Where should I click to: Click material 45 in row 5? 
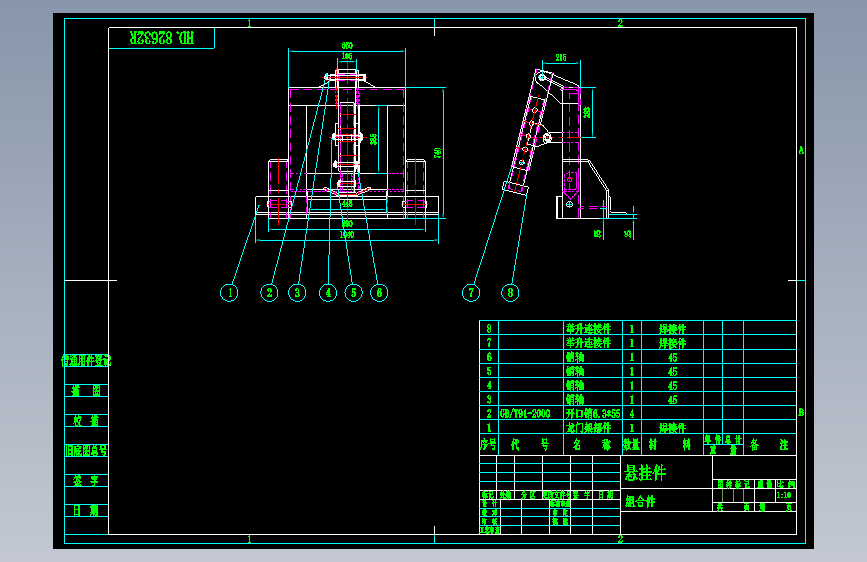(x=672, y=371)
